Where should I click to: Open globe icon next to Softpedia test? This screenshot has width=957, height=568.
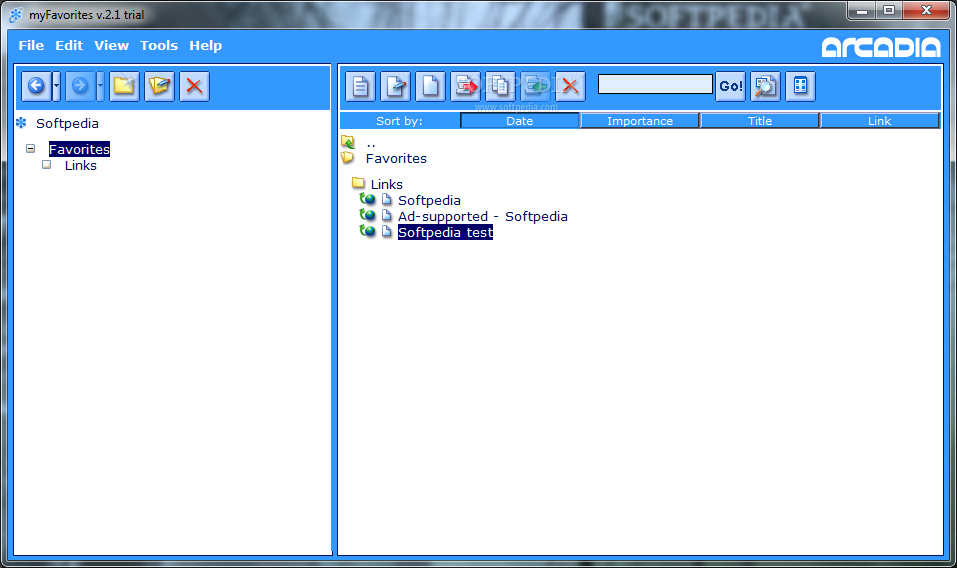(x=367, y=231)
